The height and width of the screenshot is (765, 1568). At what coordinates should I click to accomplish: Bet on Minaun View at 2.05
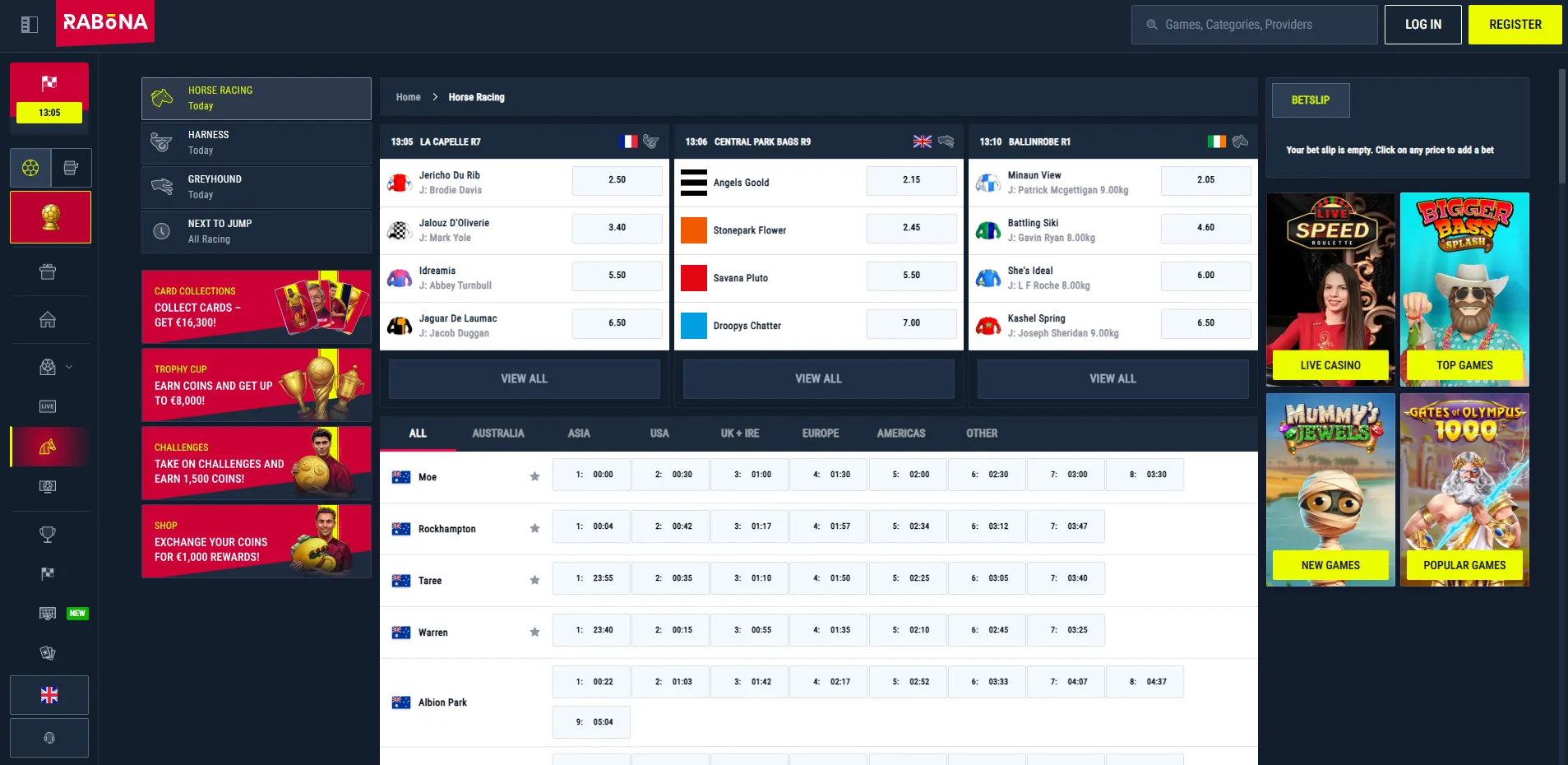(x=1206, y=180)
